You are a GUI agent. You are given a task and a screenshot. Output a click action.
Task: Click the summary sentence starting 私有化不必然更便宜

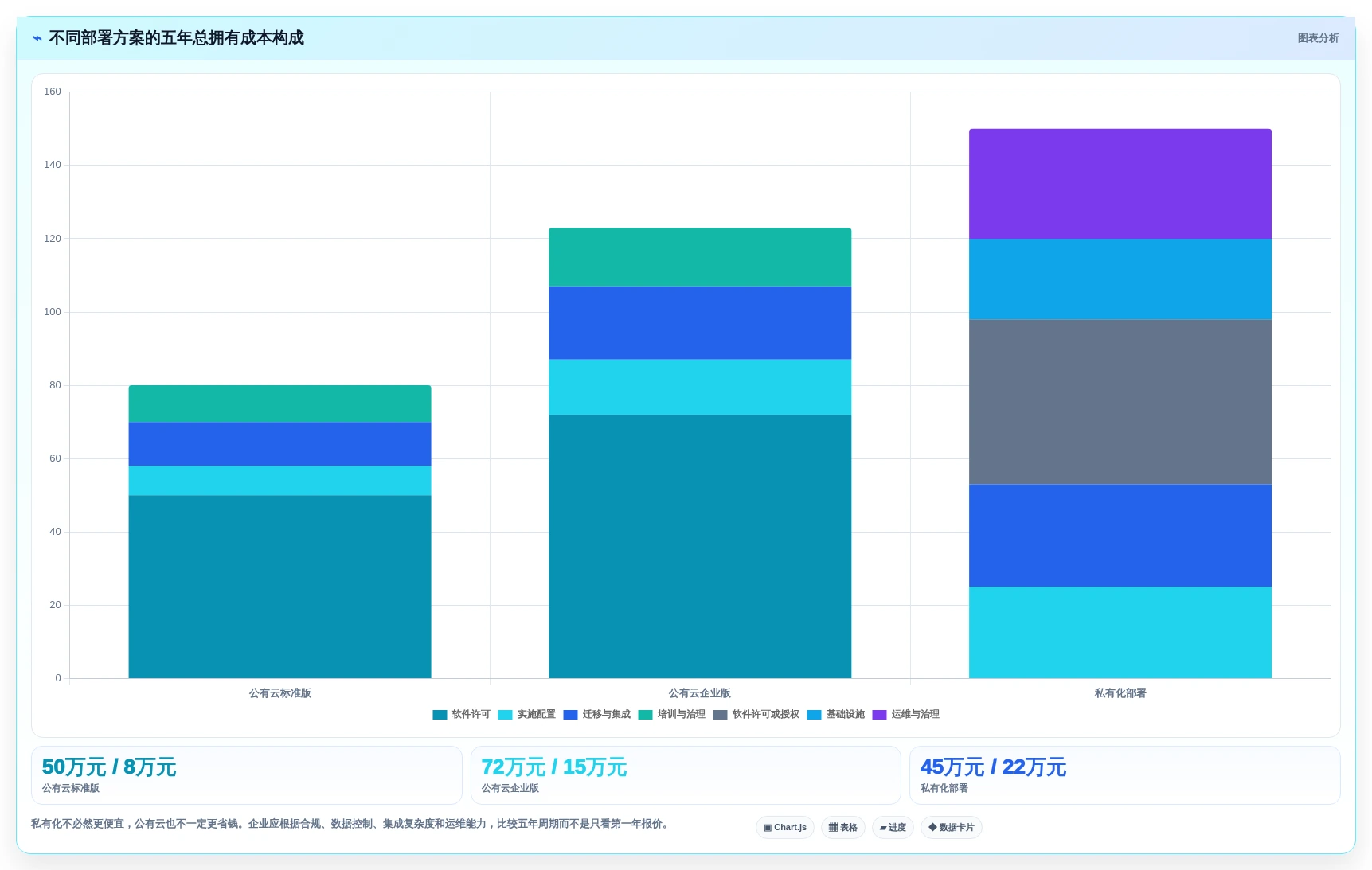tap(351, 824)
